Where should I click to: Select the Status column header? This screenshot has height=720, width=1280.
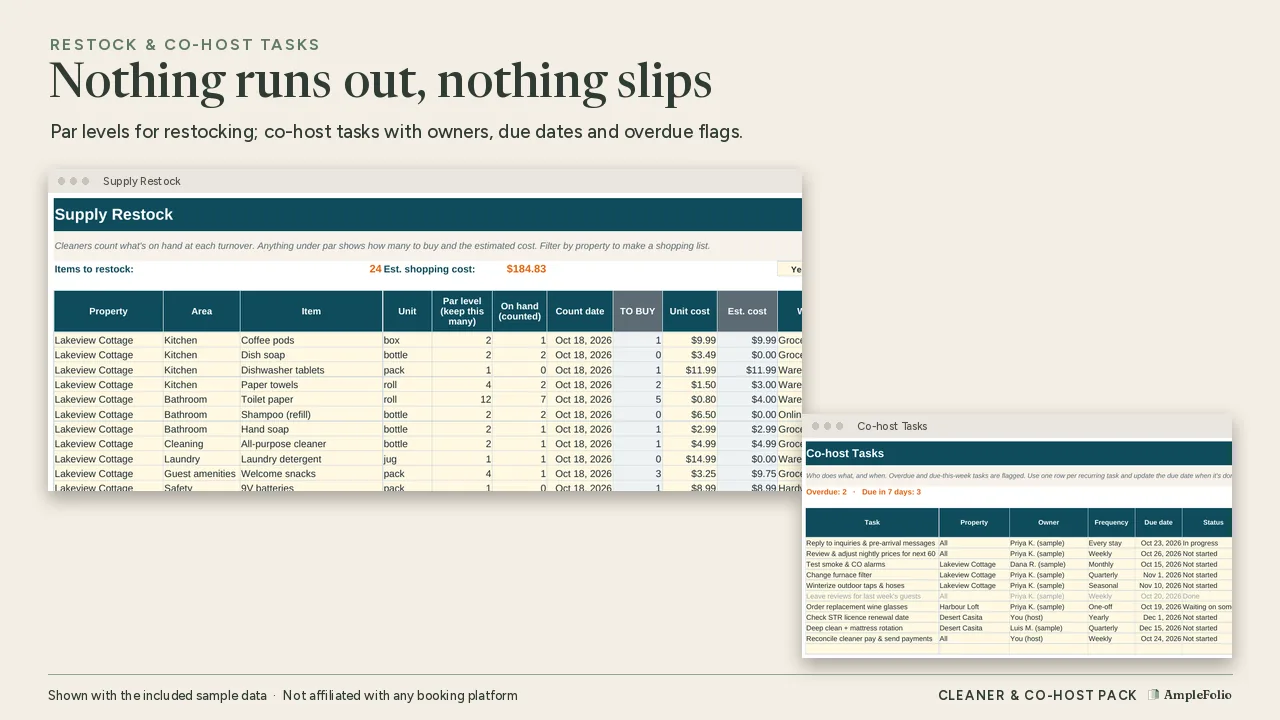pos(1207,522)
